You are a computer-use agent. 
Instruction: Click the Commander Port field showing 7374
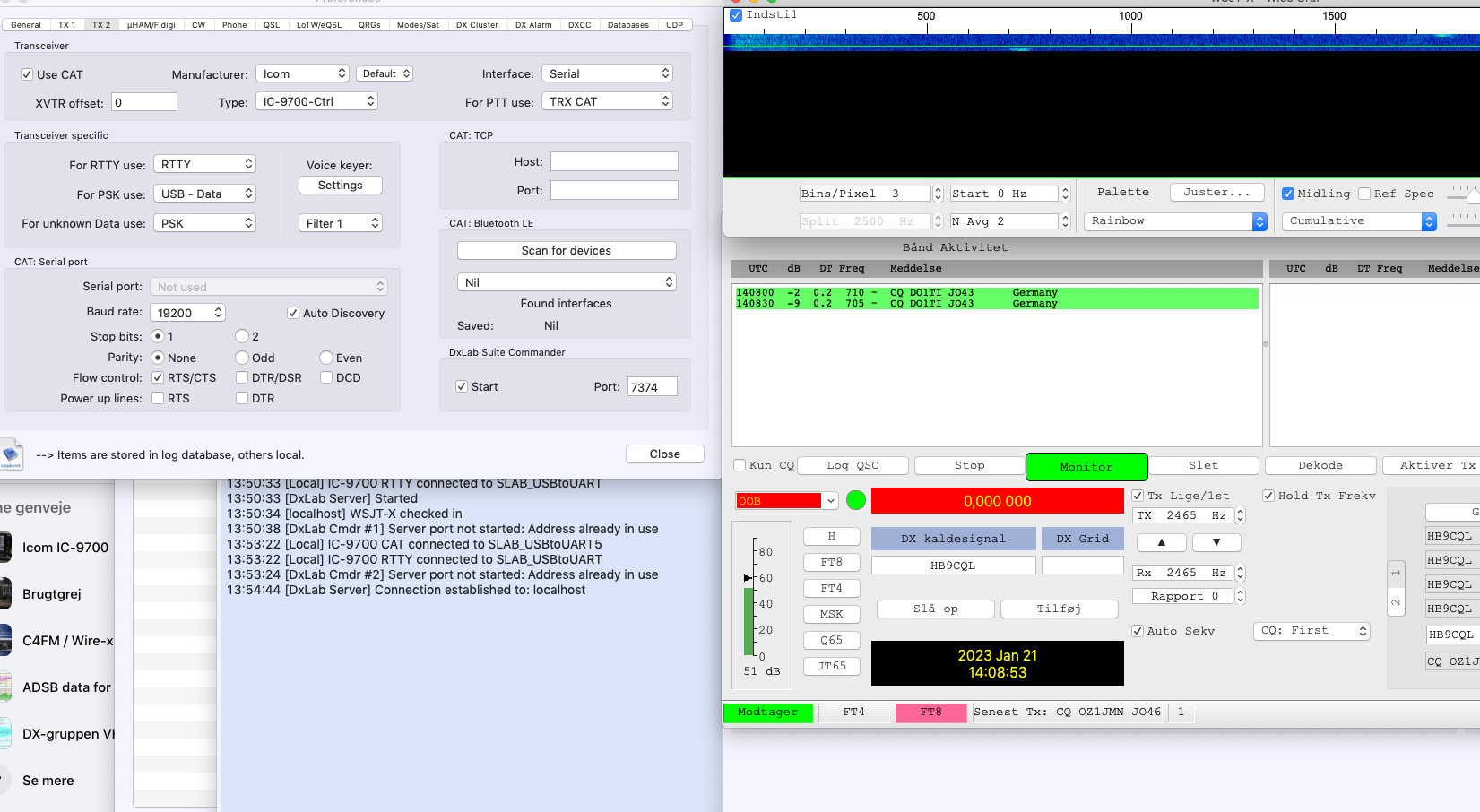pyautogui.click(x=653, y=386)
